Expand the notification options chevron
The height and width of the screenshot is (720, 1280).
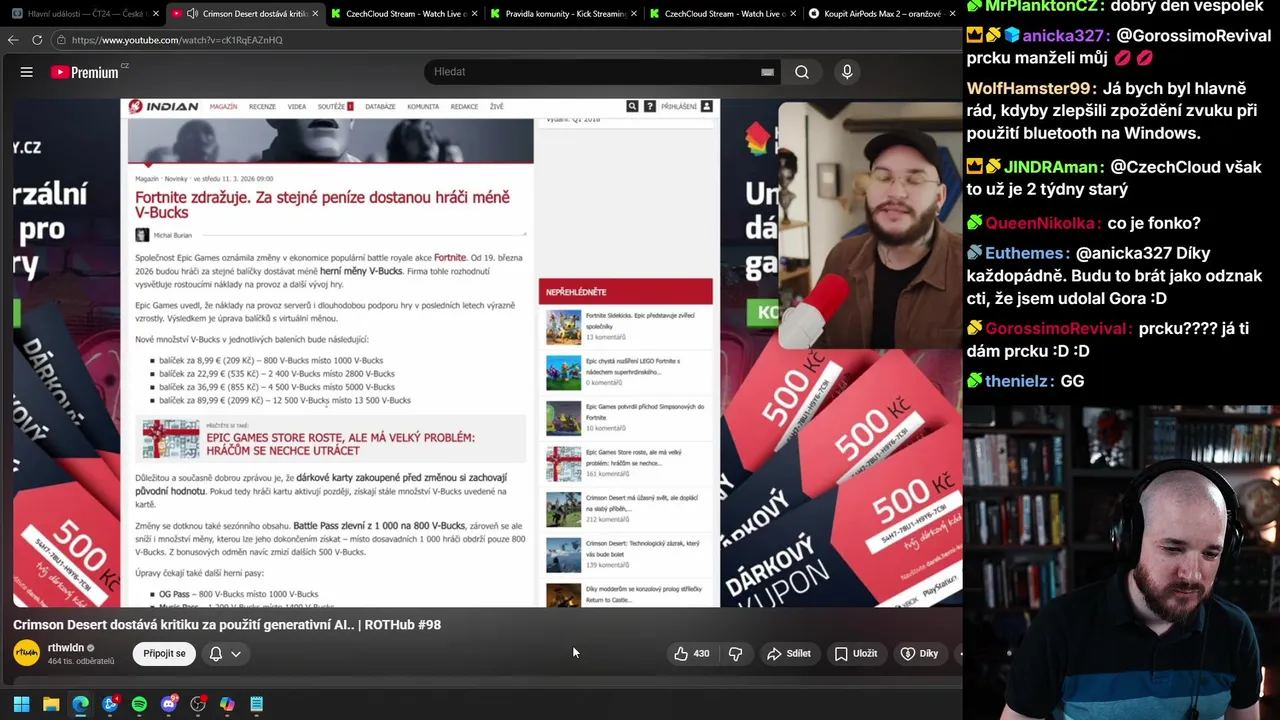236,654
